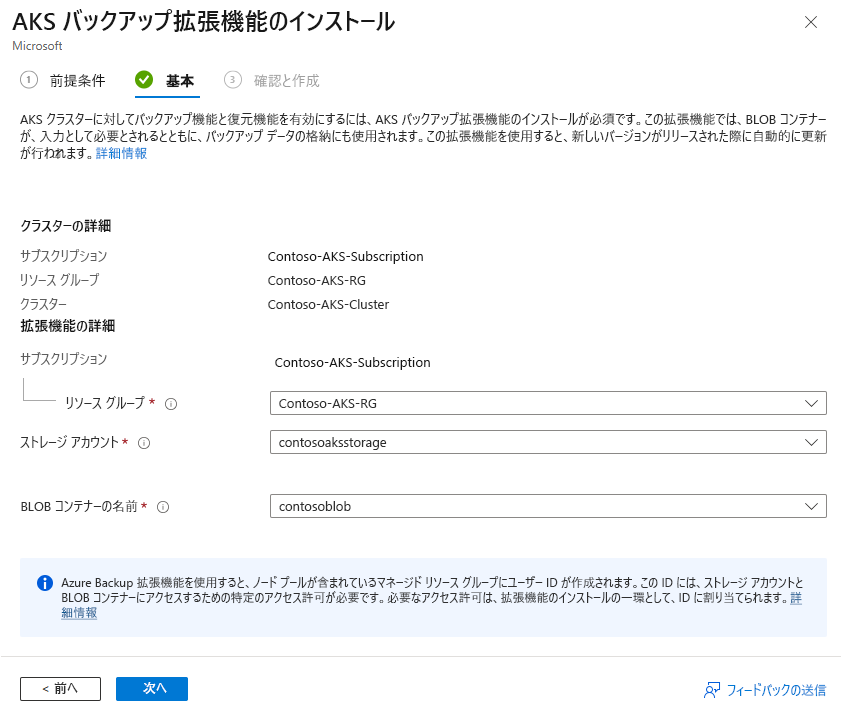
Task: Click the blue info icon in the banner
Action: (45, 583)
